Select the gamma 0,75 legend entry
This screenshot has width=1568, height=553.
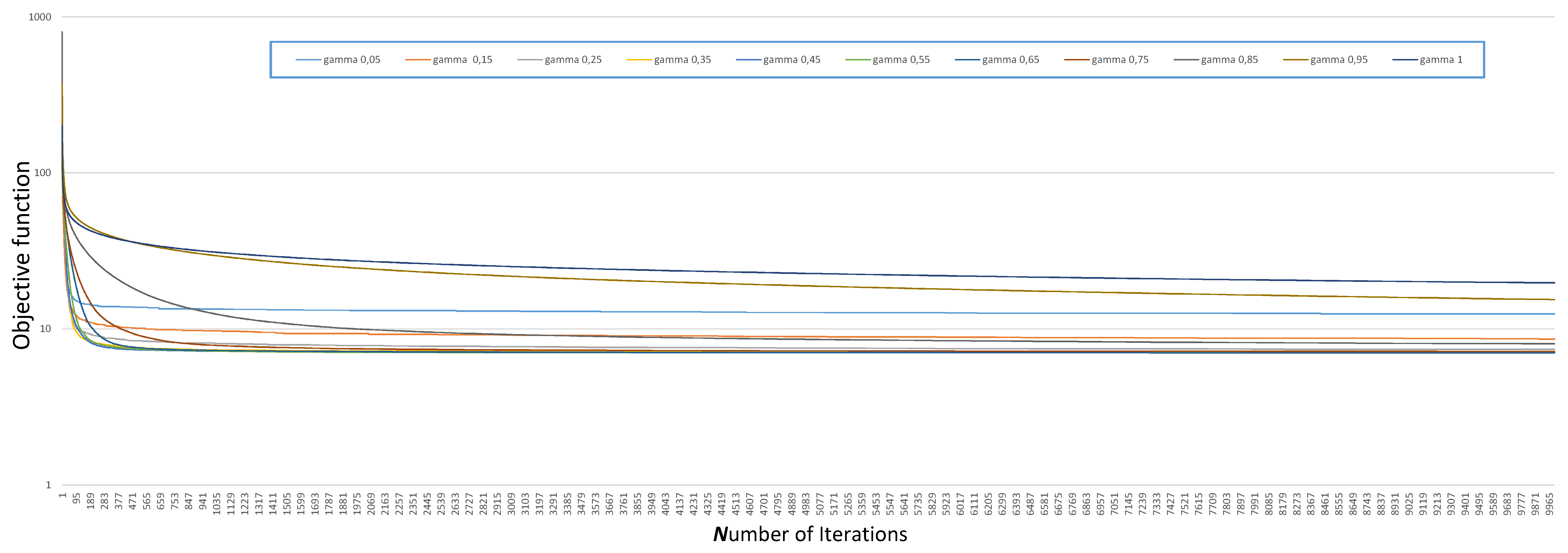1120,60
